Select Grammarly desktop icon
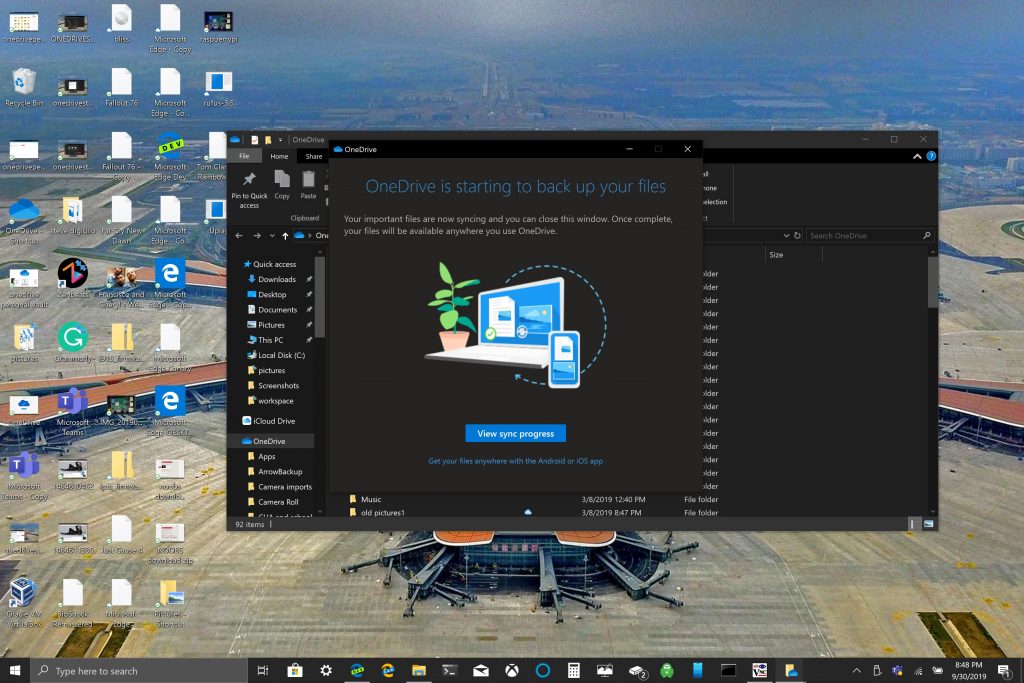Image resolution: width=1024 pixels, height=683 pixels. point(72,343)
